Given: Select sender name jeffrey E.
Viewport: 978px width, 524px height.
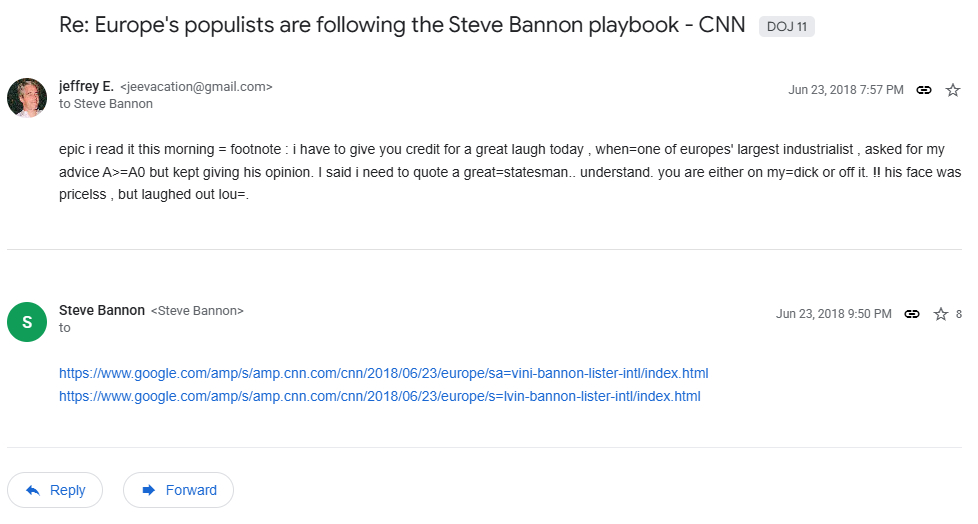Looking at the screenshot, I should tap(86, 87).
